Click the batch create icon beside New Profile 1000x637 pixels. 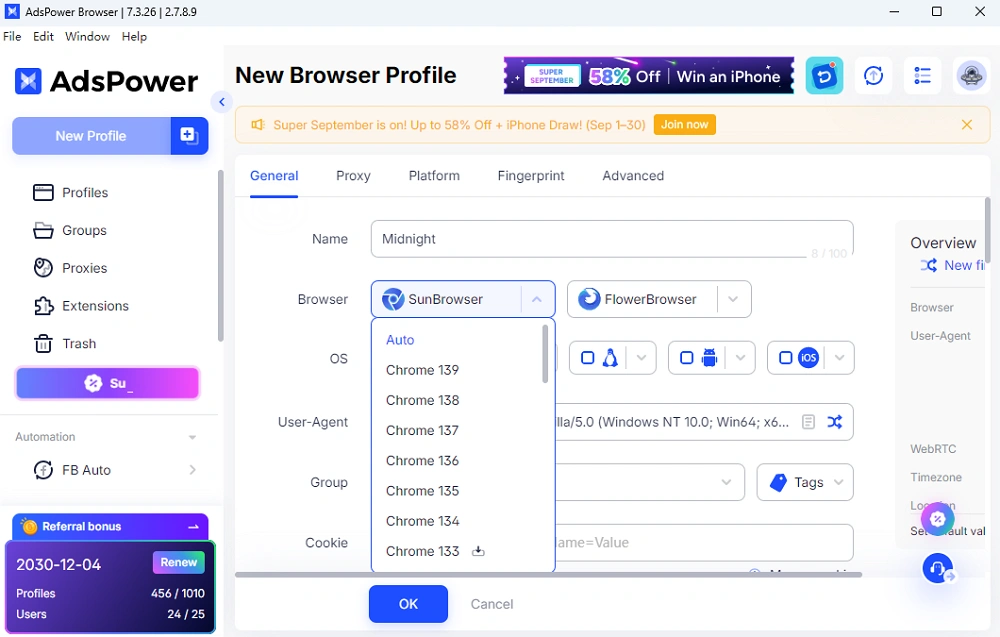[x=189, y=135]
